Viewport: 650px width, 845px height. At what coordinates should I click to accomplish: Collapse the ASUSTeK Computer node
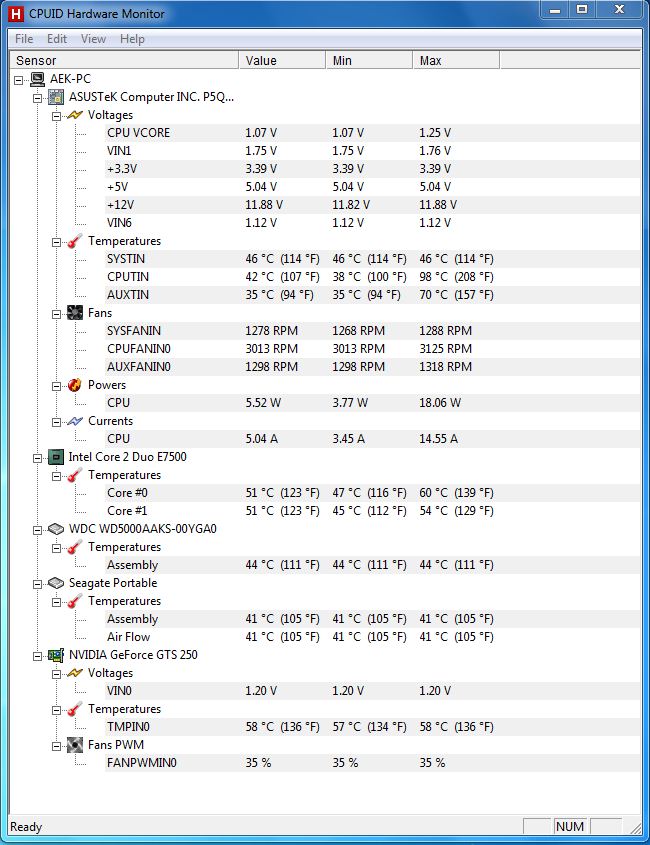coord(37,98)
